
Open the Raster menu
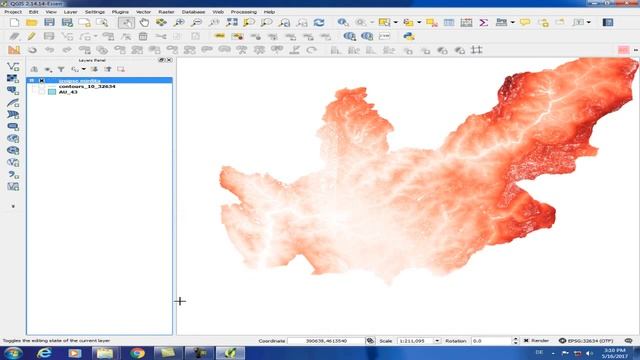pyautogui.click(x=166, y=12)
